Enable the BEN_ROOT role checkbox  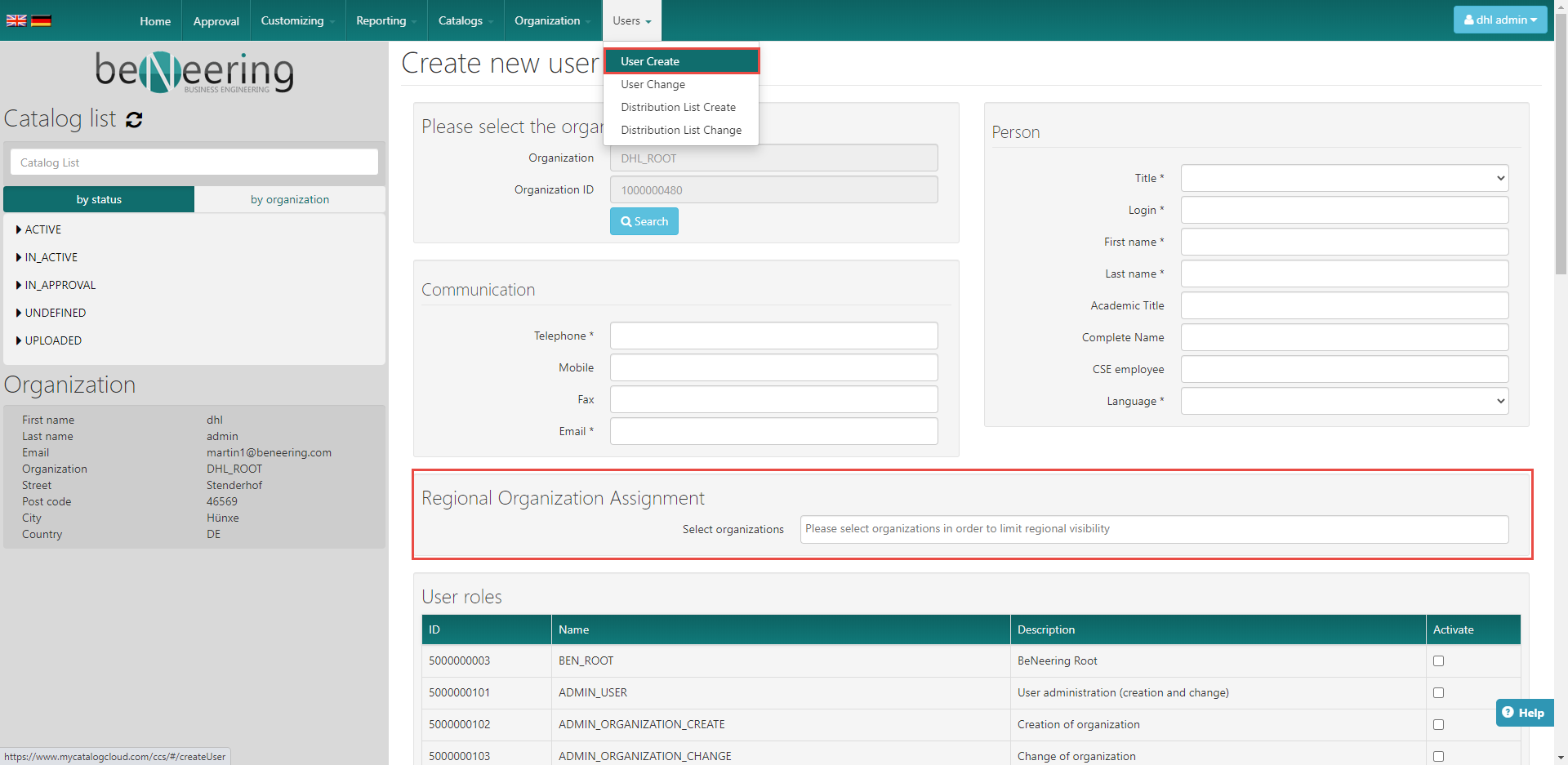(1438, 661)
